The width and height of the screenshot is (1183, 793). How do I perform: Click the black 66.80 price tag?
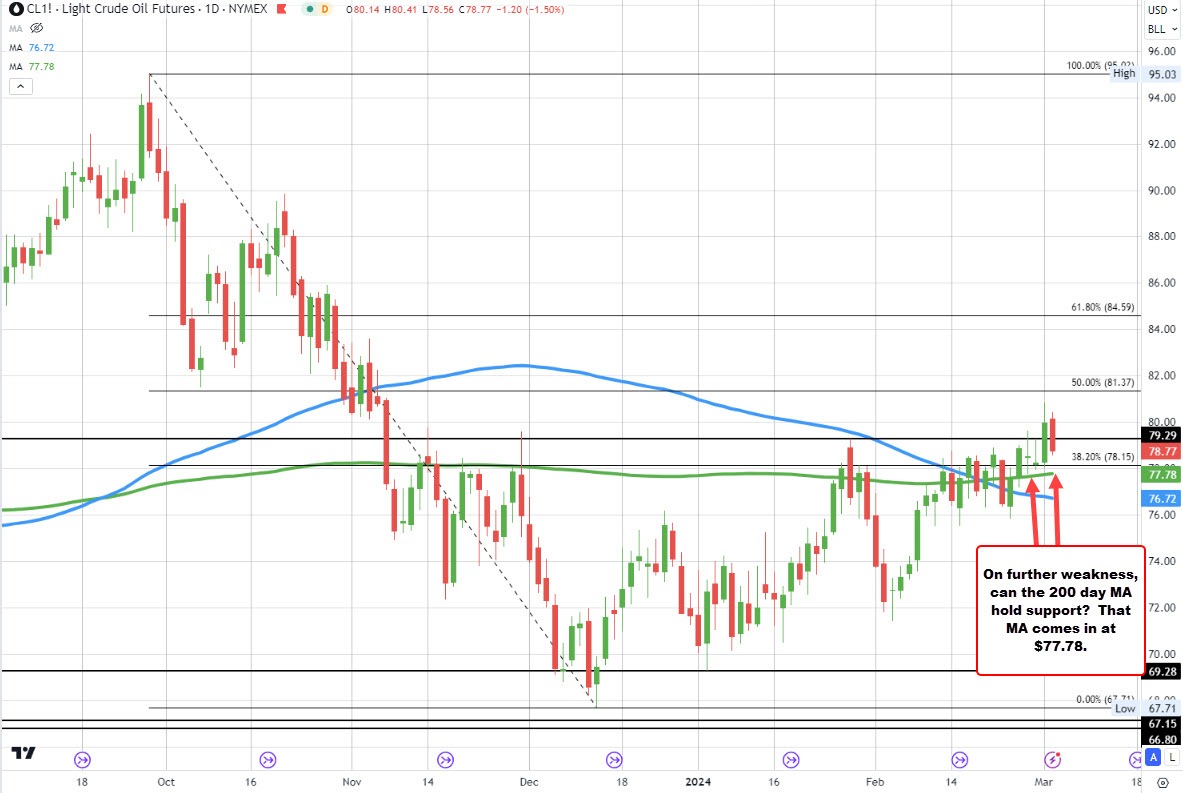point(1162,739)
